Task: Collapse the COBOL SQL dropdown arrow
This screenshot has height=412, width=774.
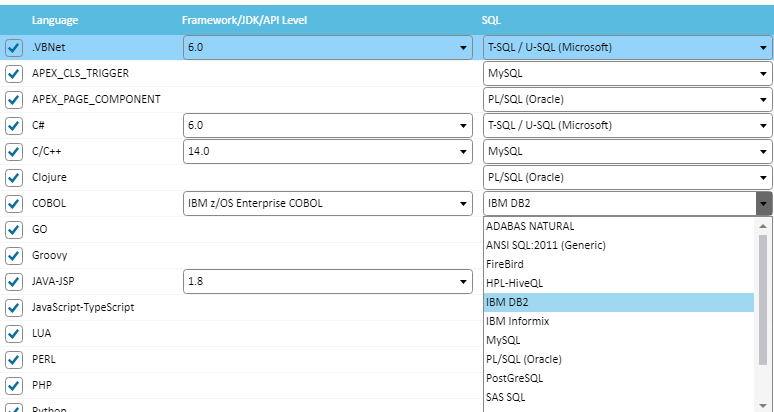Action: point(764,203)
